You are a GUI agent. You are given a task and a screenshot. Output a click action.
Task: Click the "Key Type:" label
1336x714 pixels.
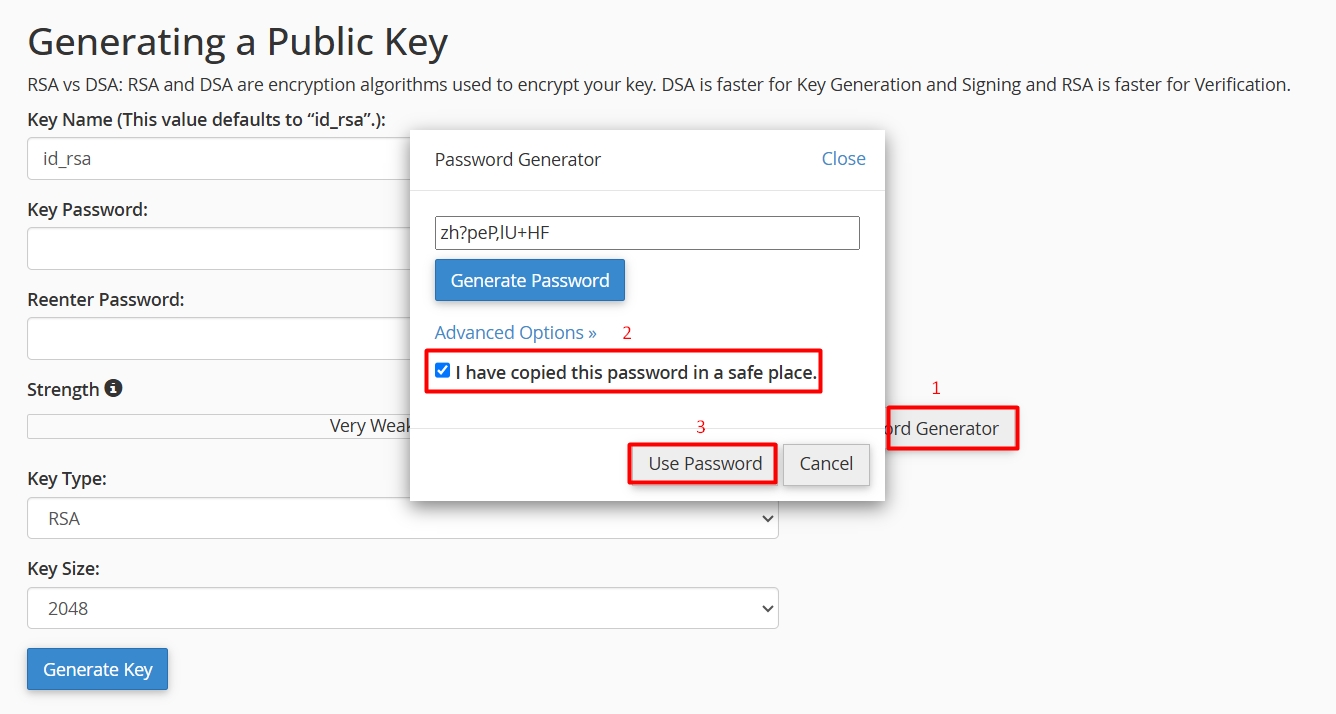point(67,479)
